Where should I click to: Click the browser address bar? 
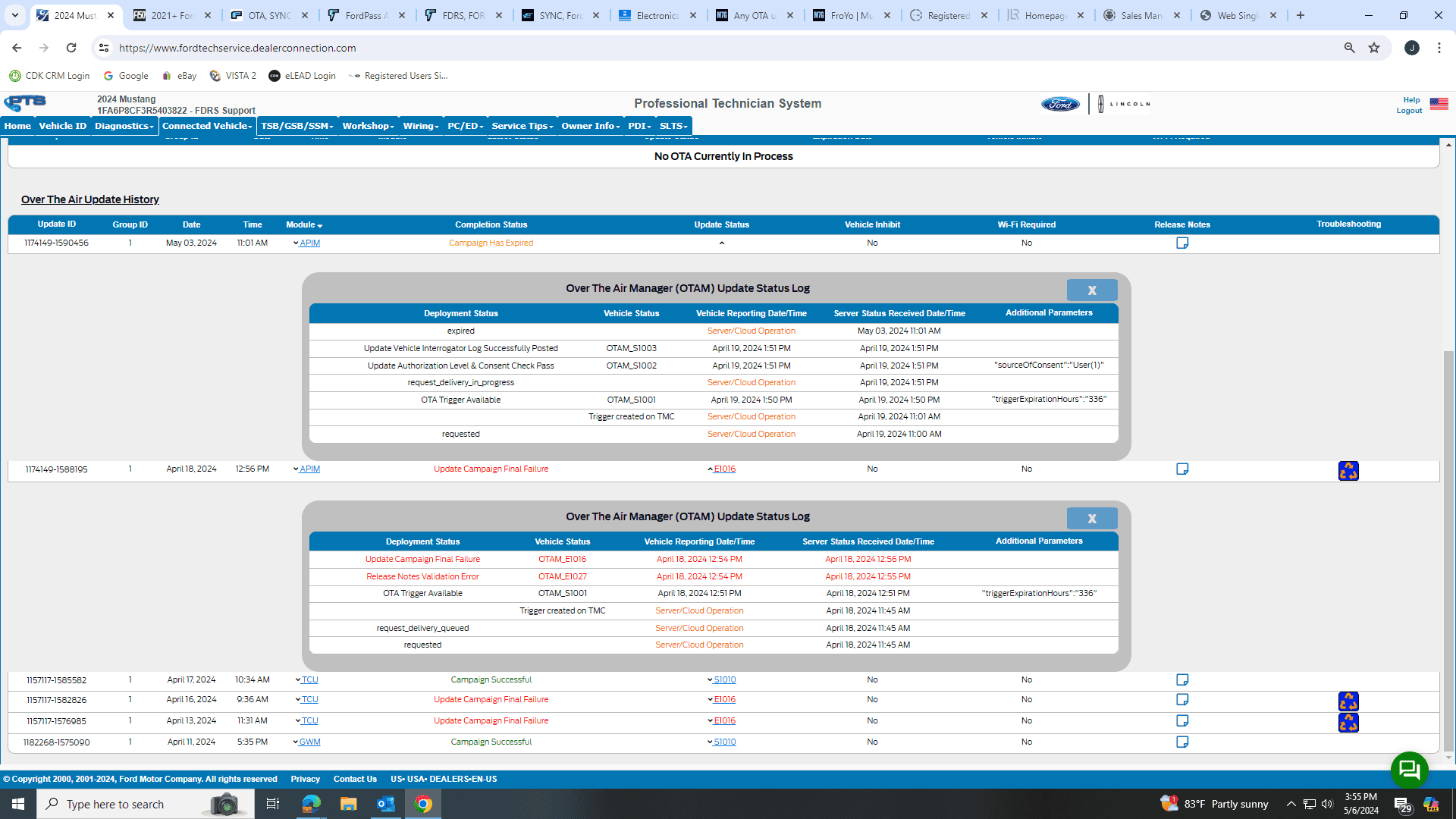[x=720, y=48]
